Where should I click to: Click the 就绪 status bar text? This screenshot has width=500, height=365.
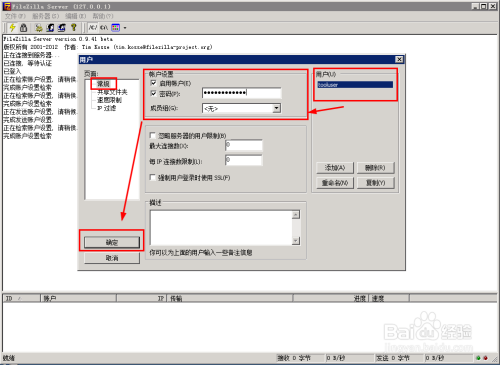[9, 358]
